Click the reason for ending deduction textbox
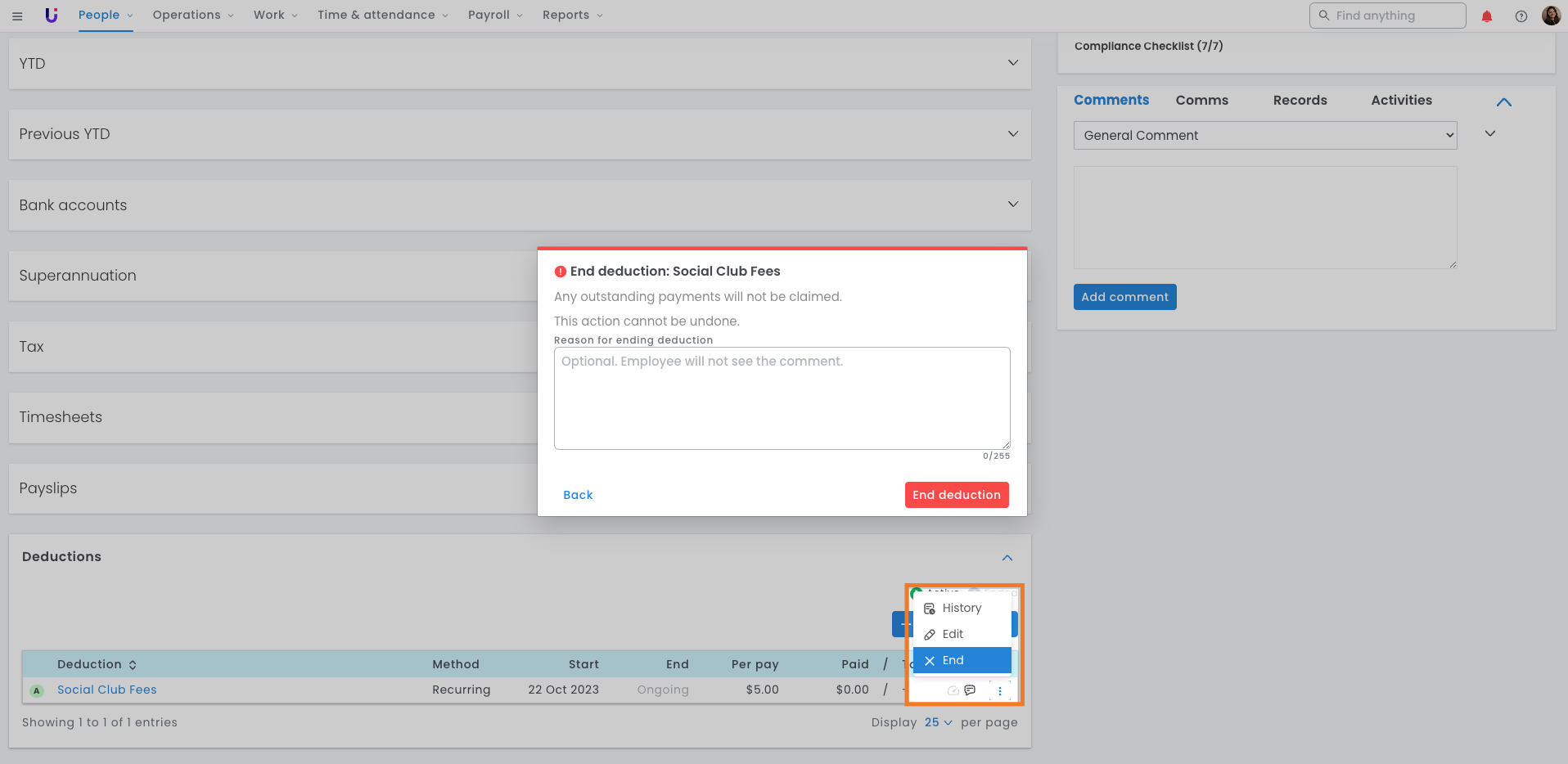The image size is (1568, 764). 782,398
